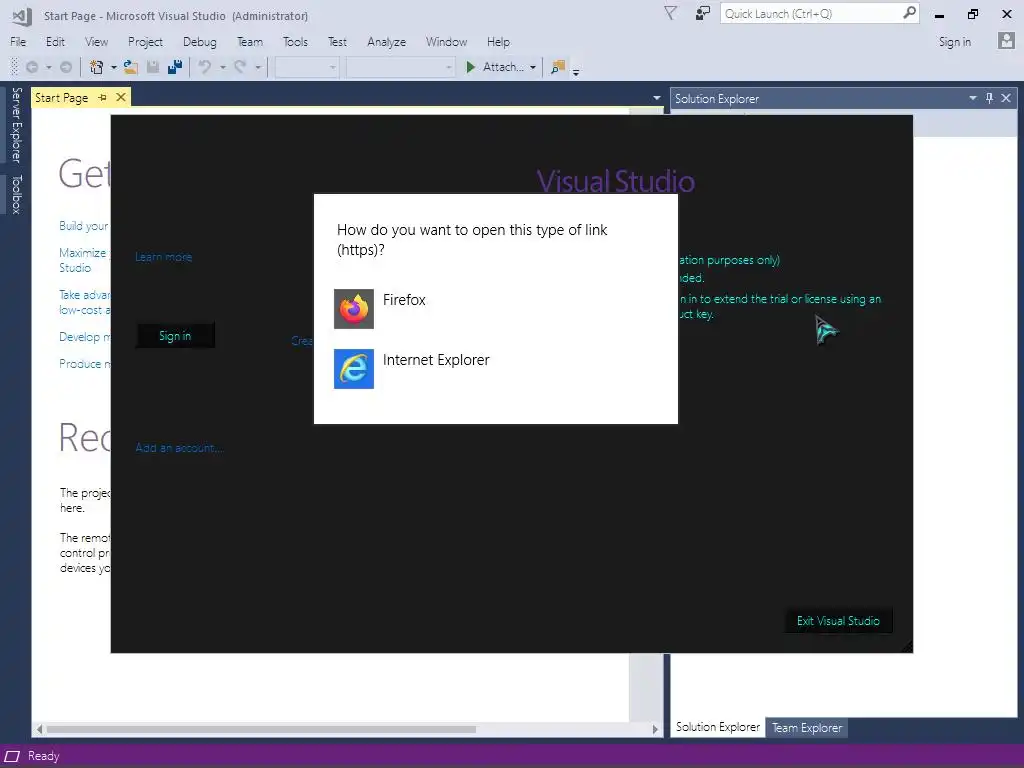This screenshot has height=768, width=1024.
Task: Open the document tab list dropdown
Action: click(x=656, y=98)
